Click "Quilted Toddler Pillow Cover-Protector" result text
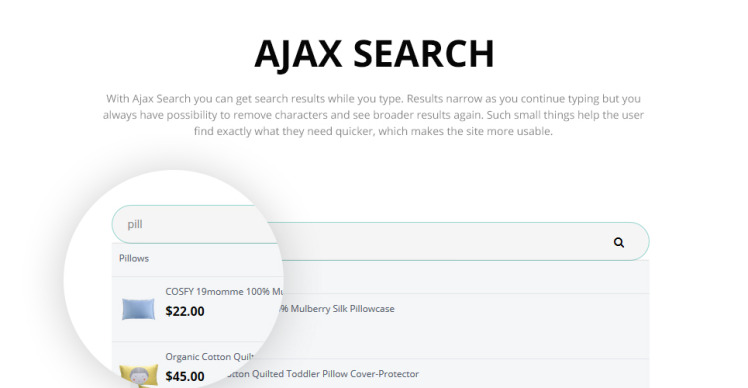This screenshot has height=388, width=748. coord(322,374)
